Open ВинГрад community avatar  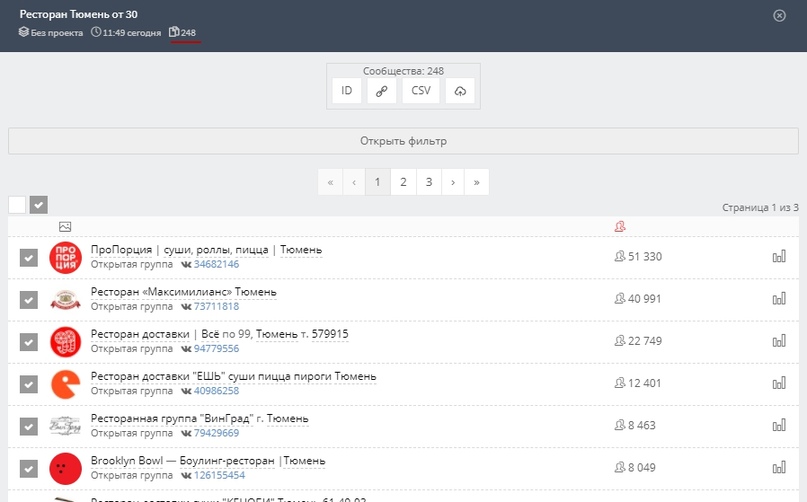(65, 426)
